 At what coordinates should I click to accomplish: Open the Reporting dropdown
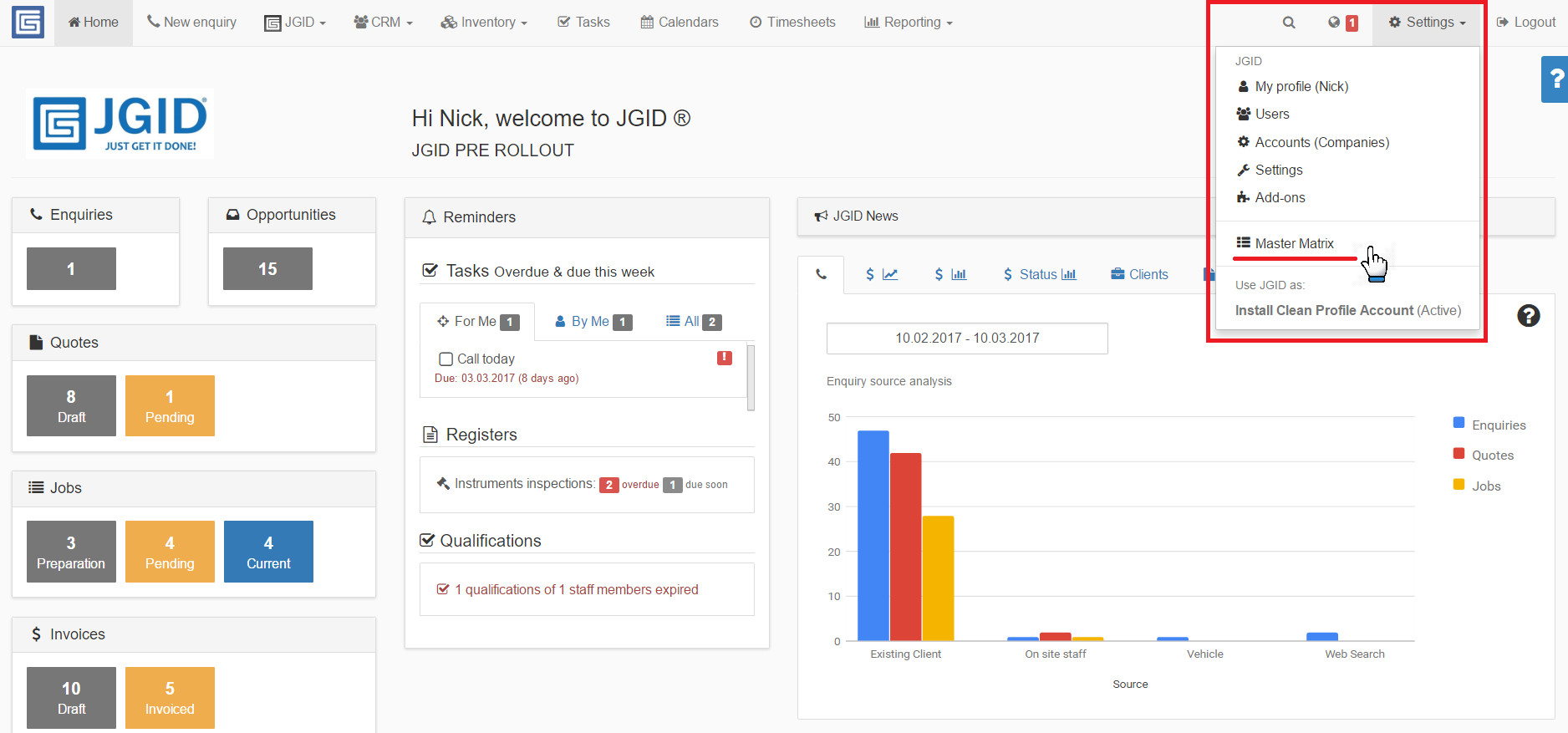[x=908, y=23]
